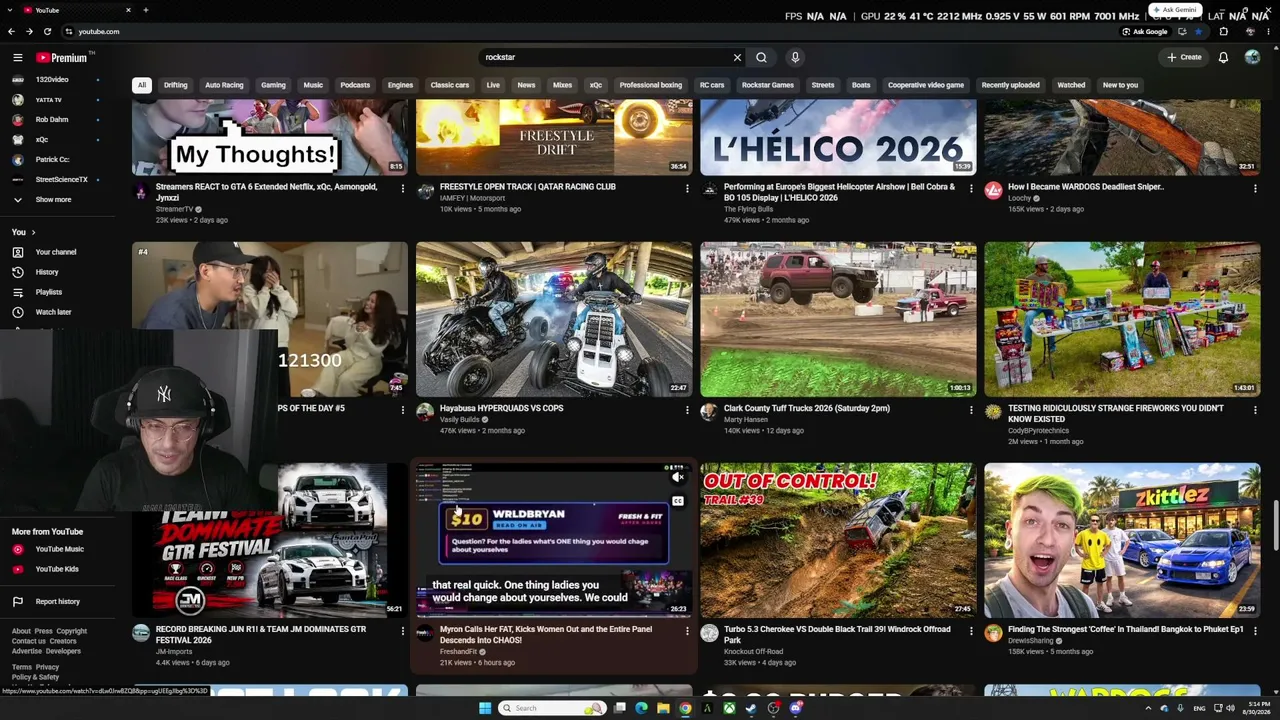Viewport: 1280px width, 720px height.
Task: Open the Rob Dahm subscription channel
Action: [52, 120]
